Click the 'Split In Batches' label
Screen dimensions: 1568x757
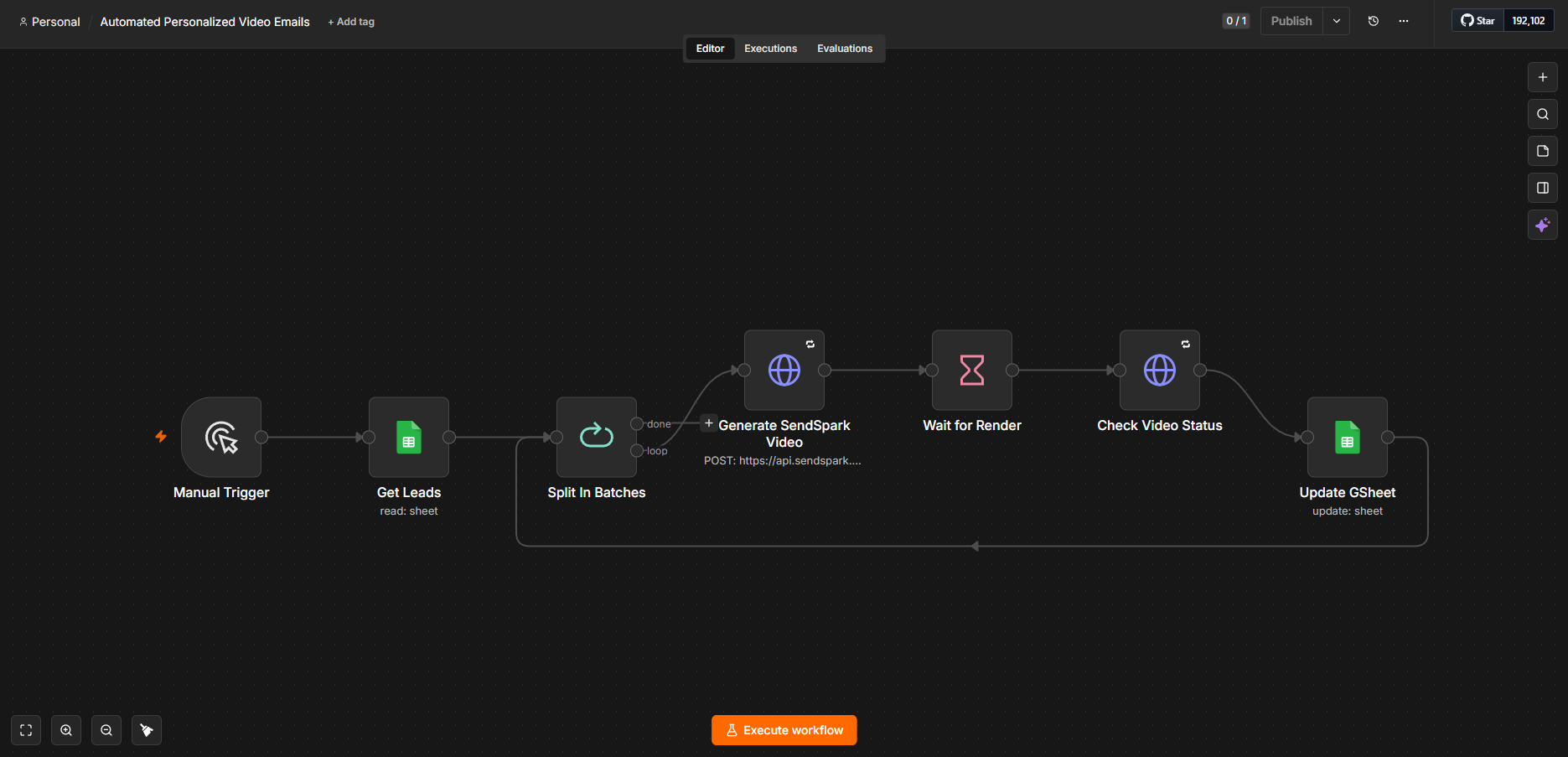coord(597,493)
